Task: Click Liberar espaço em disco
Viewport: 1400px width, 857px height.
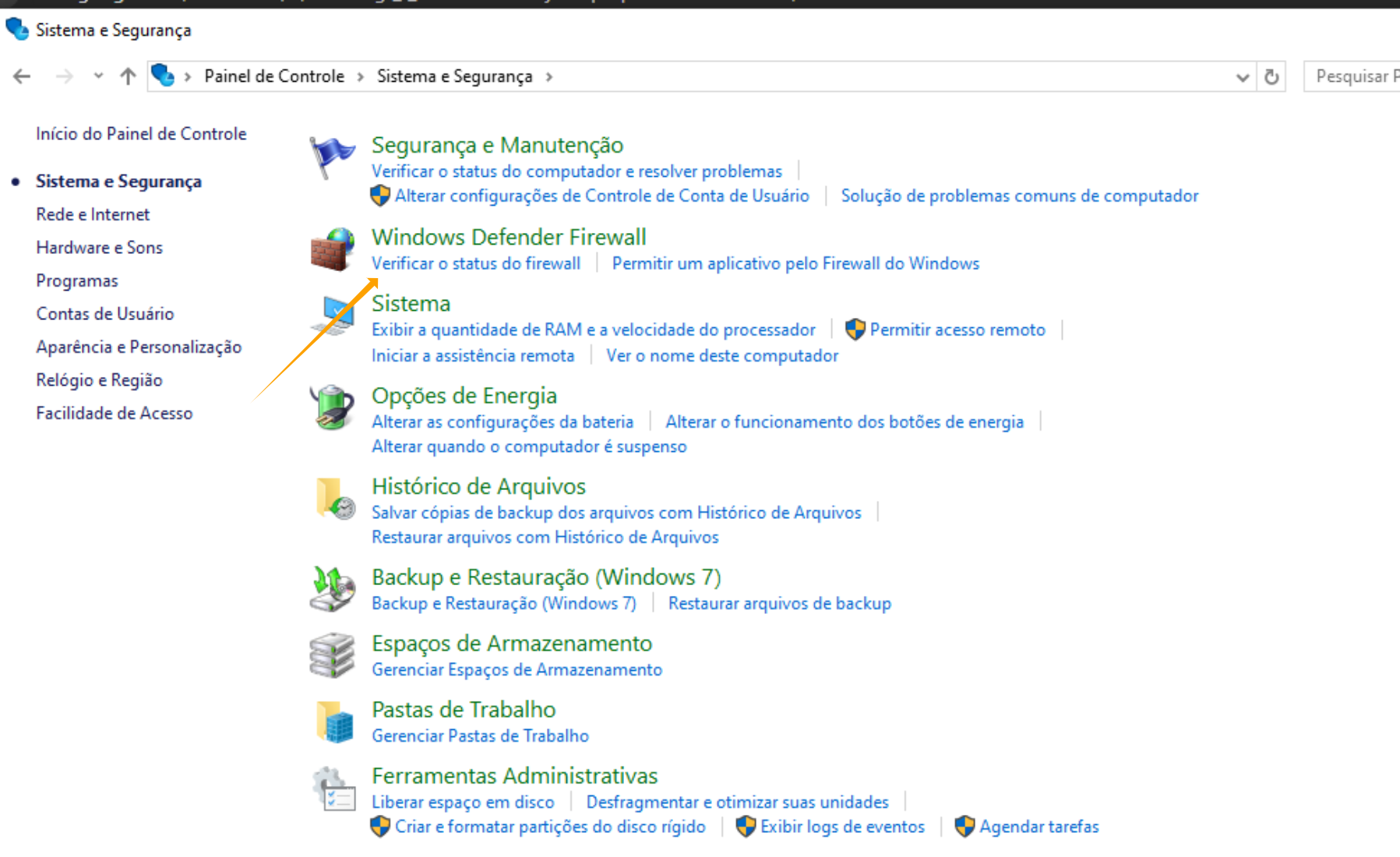Action: coord(463,802)
